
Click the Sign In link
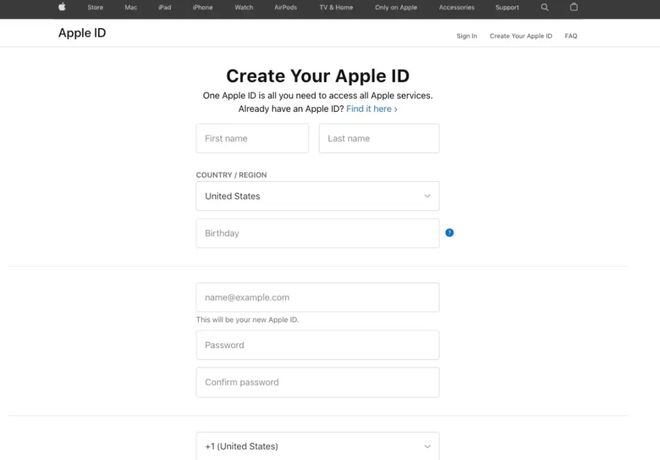coord(467,36)
